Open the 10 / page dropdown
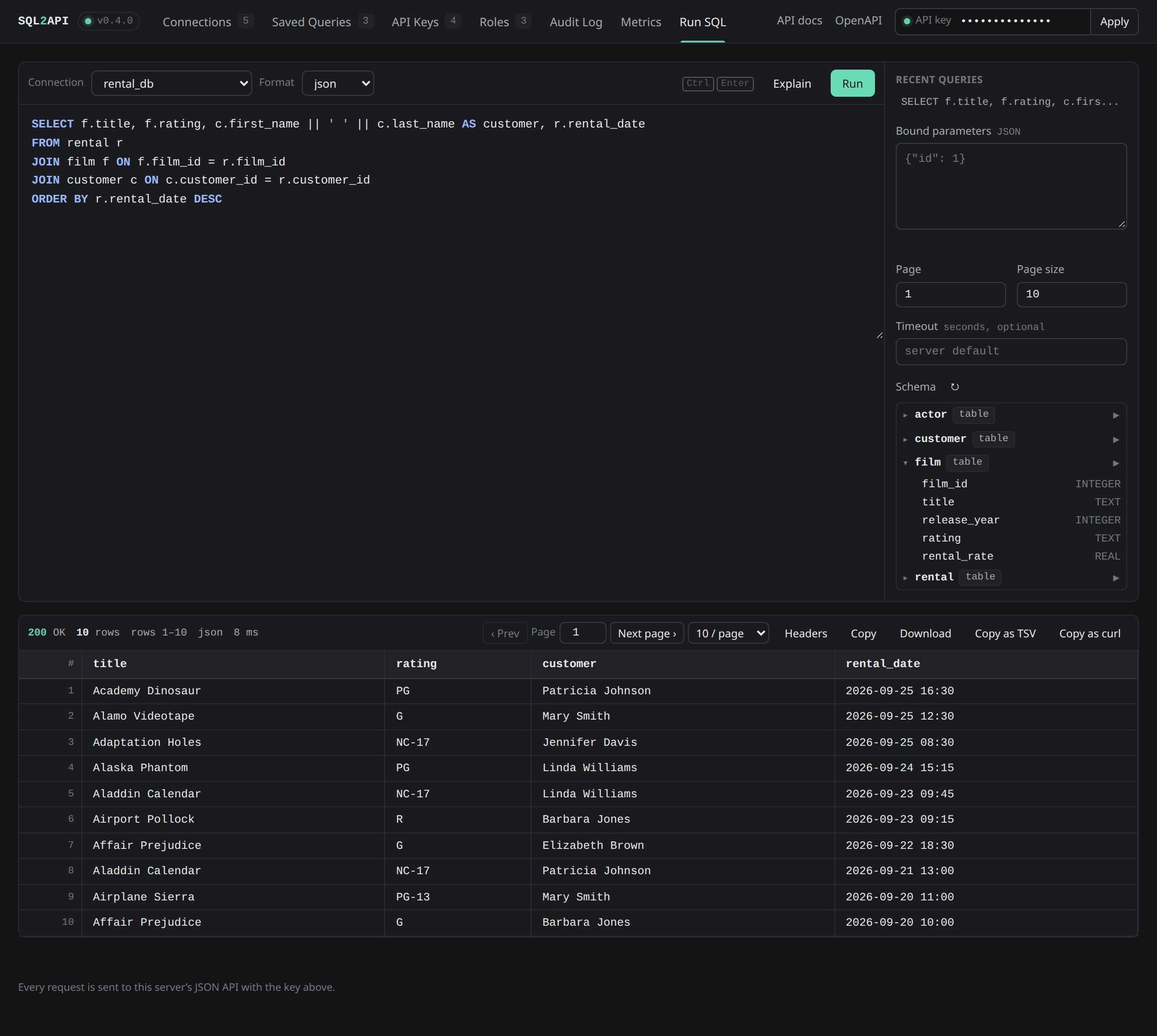Screen dimensions: 1157x1036 728,633
